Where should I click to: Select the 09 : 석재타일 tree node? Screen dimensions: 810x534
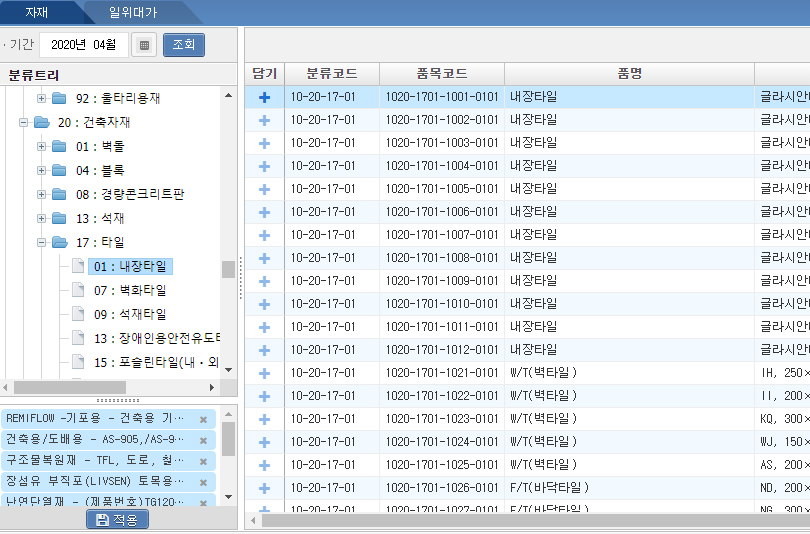pos(130,315)
